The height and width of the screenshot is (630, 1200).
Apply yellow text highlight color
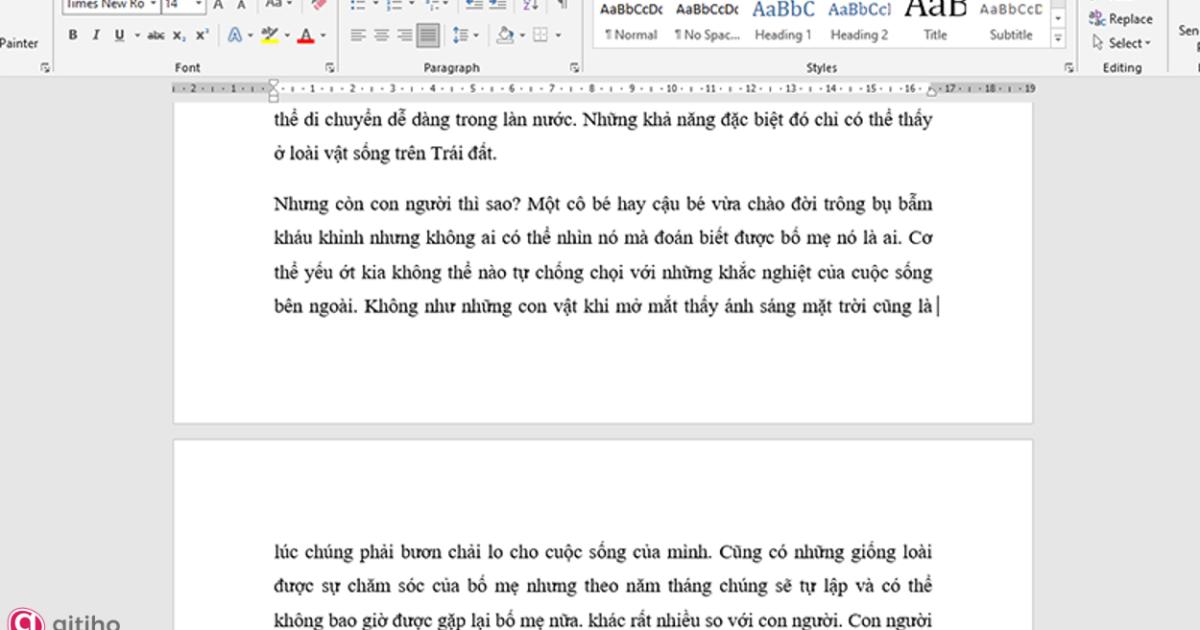click(269, 35)
